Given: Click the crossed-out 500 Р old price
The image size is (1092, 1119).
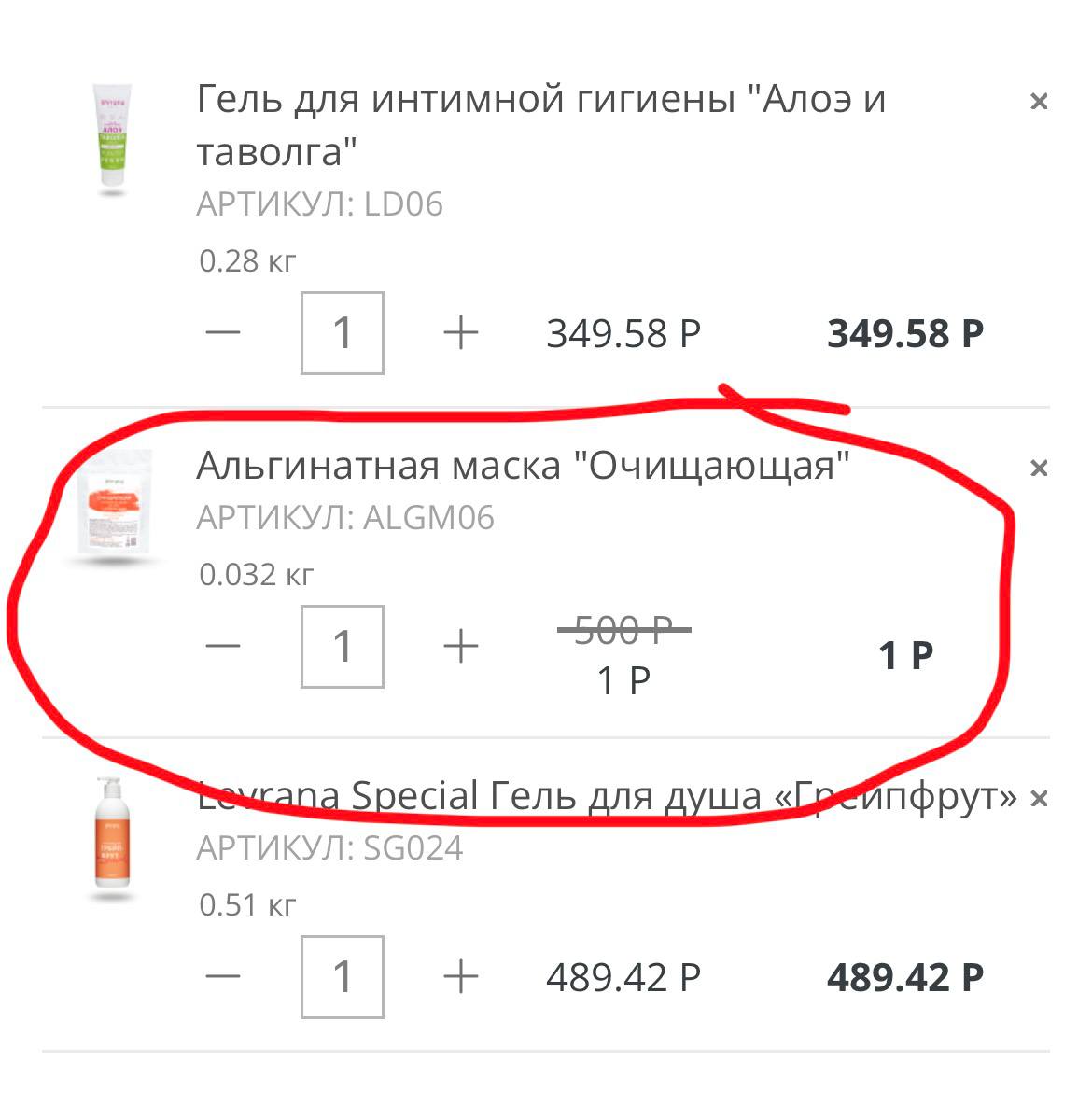Looking at the screenshot, I should click(x=623, y=631).
